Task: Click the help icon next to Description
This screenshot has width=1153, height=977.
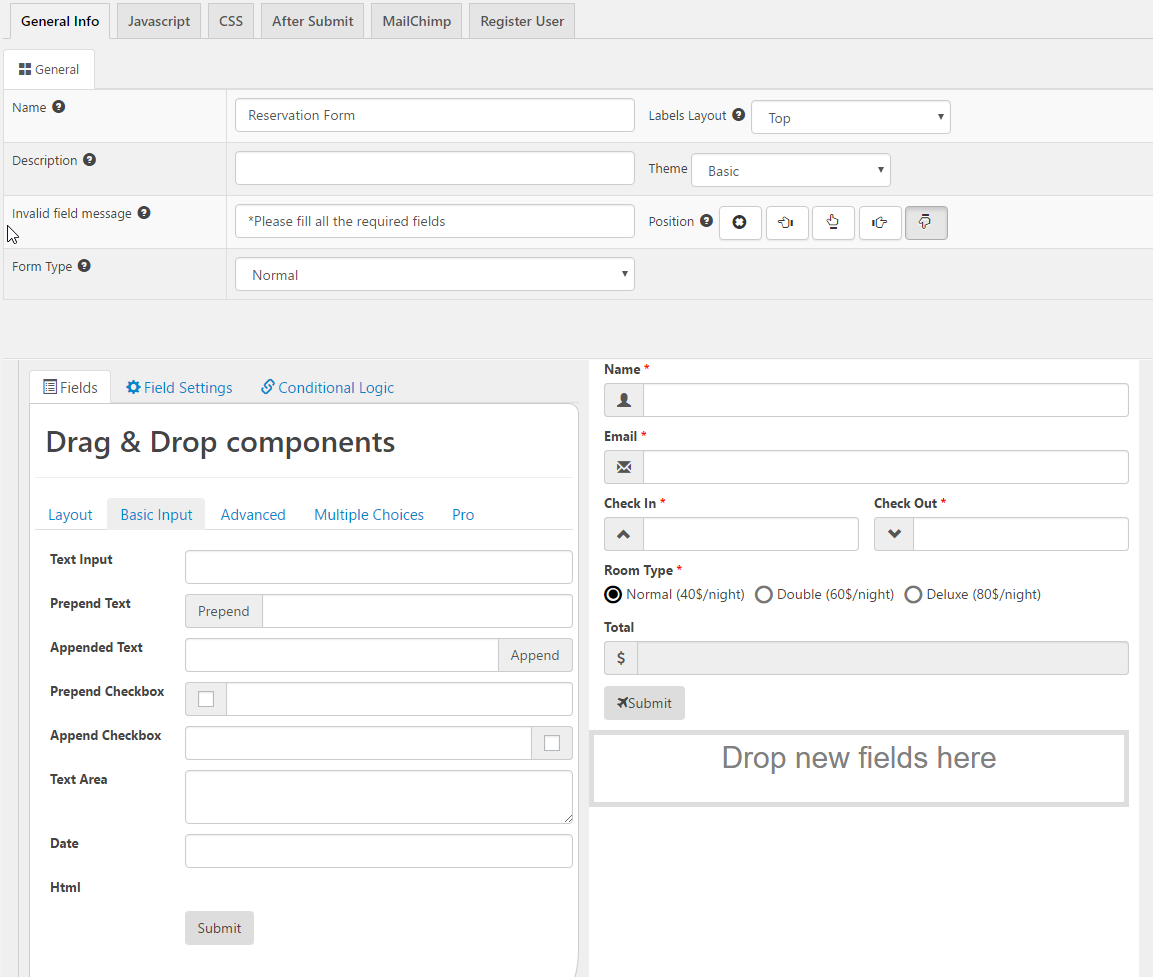Action: coord(89,160)
